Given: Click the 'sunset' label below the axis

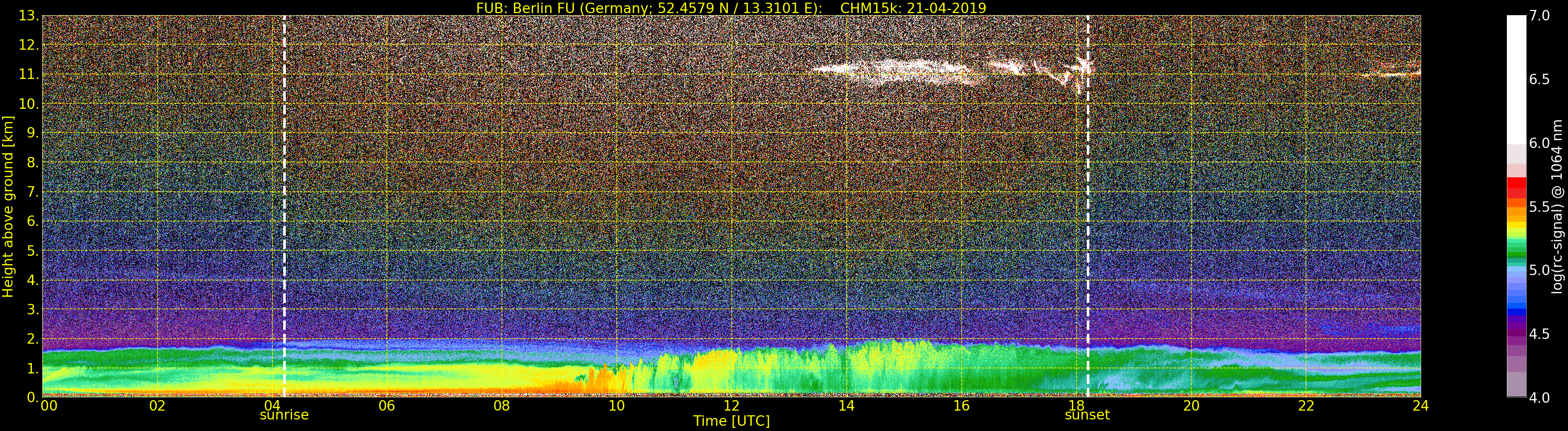Looking at the screenshot, I should click(x=1087, y=415).
